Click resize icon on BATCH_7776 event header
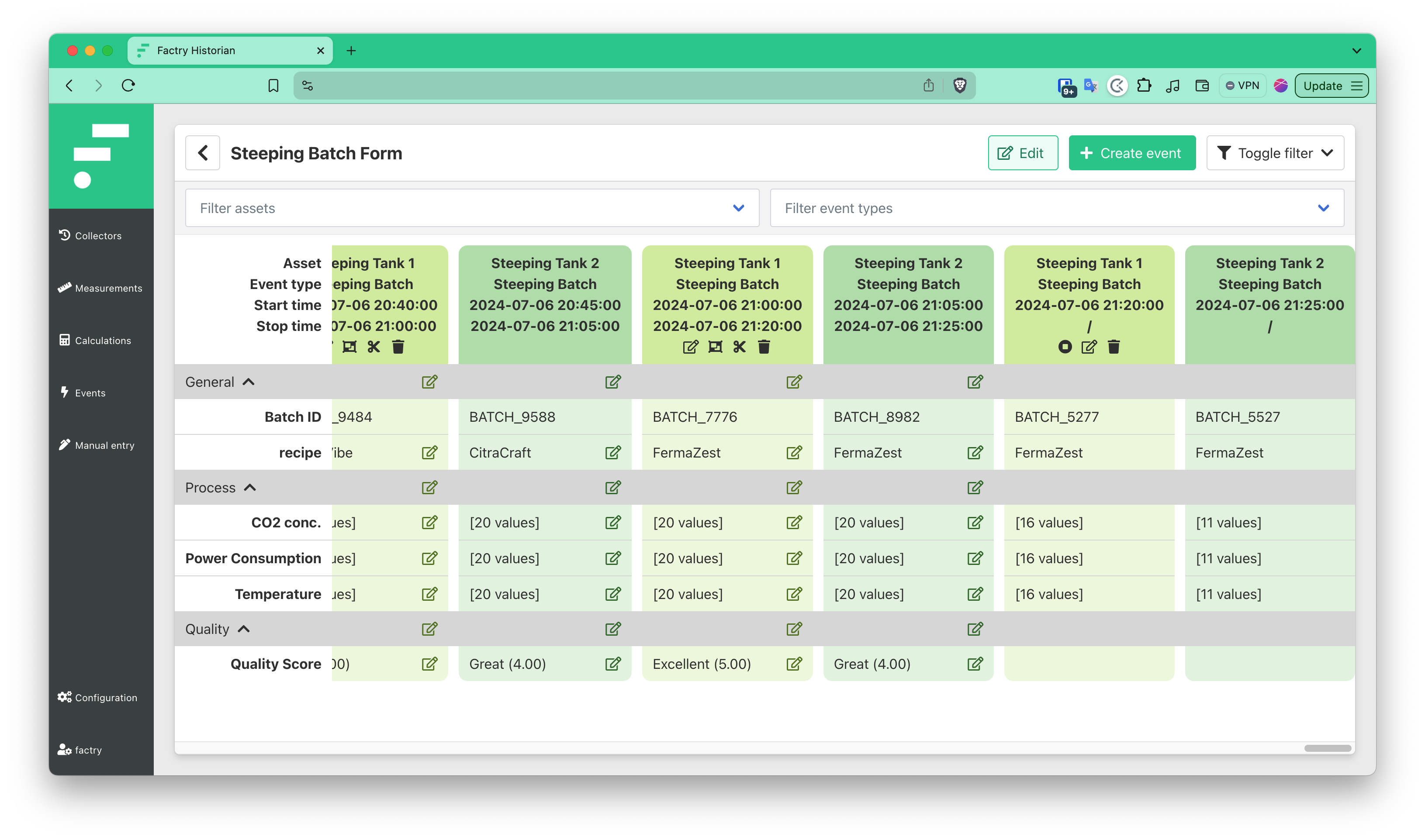 point(715,346)
